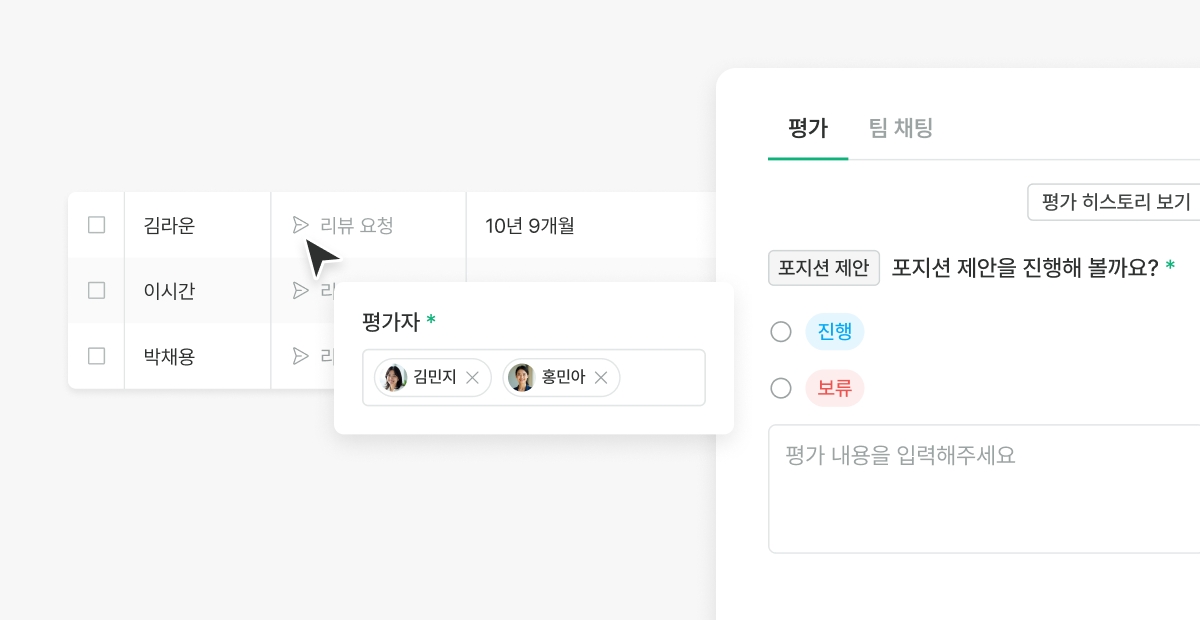Click the 평가 내용 text area
Image resolution: width=1200 pixels, height=620 pixels.
(985, 490)
